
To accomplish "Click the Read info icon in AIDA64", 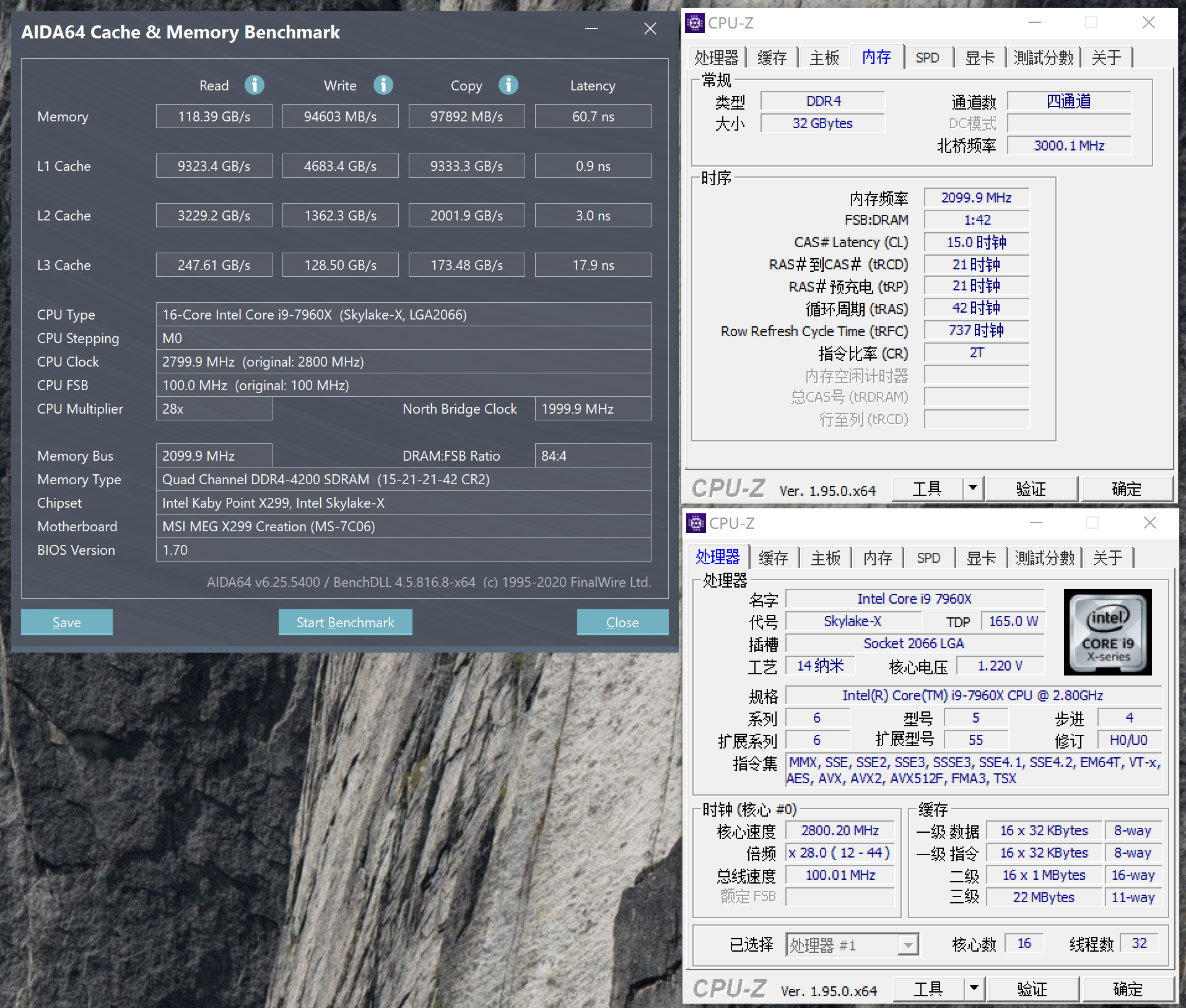I will 254,85.
